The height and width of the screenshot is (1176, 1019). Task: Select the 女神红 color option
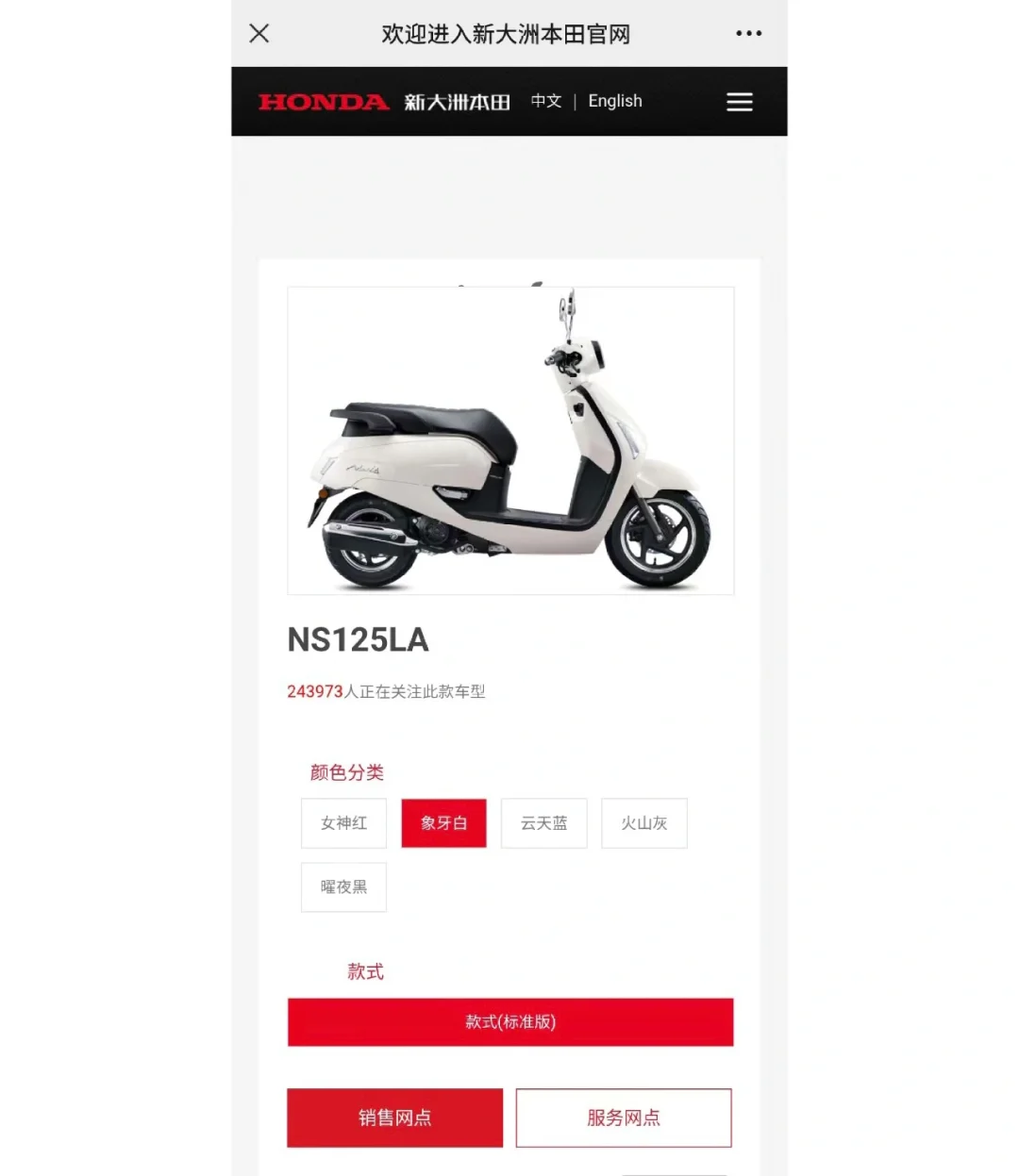coord(343,823)
